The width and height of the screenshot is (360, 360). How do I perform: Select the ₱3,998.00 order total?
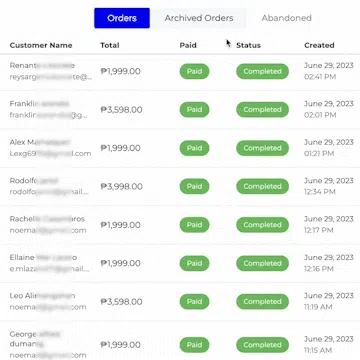[122, 186]
